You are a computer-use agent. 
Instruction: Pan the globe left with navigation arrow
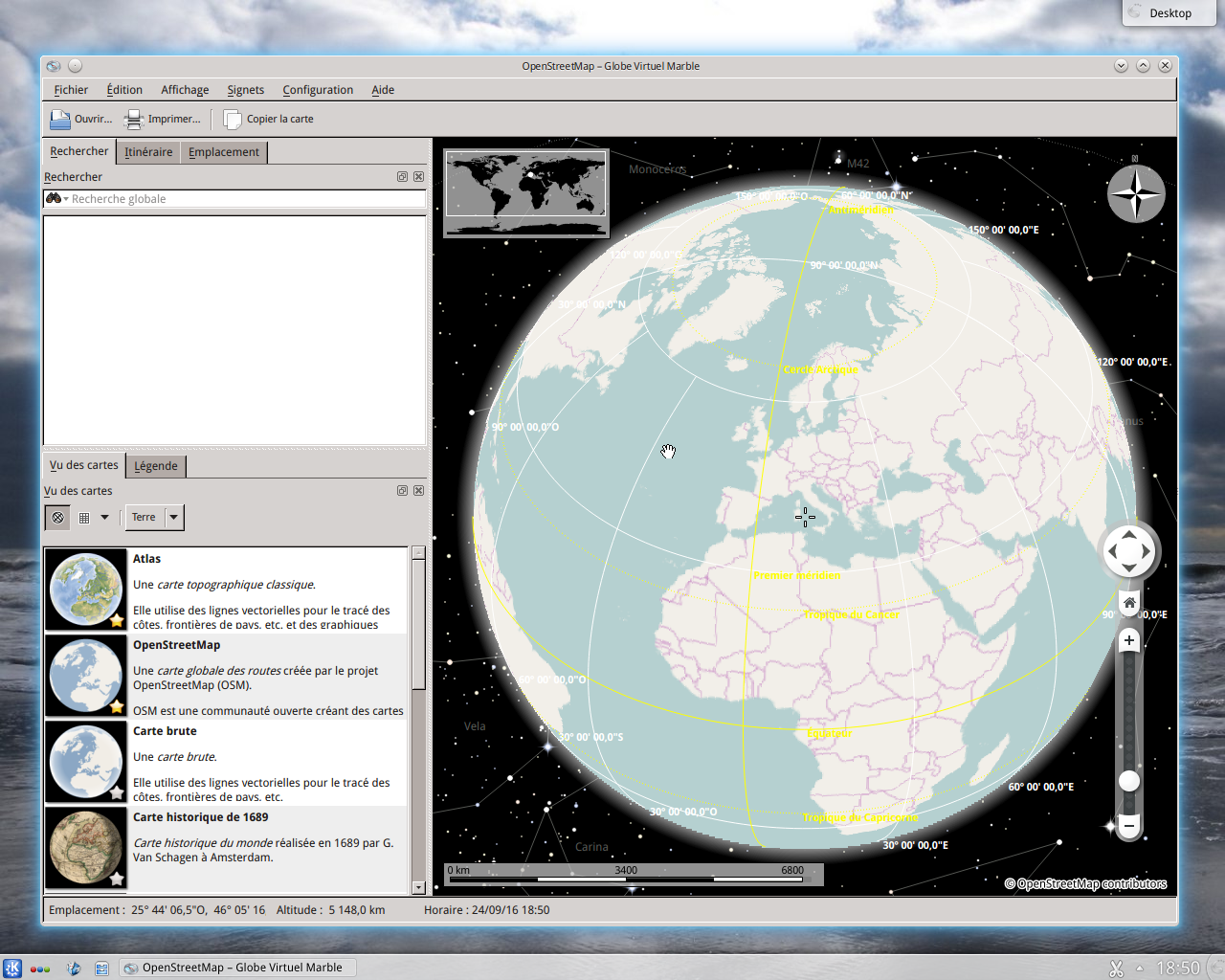1112,551
